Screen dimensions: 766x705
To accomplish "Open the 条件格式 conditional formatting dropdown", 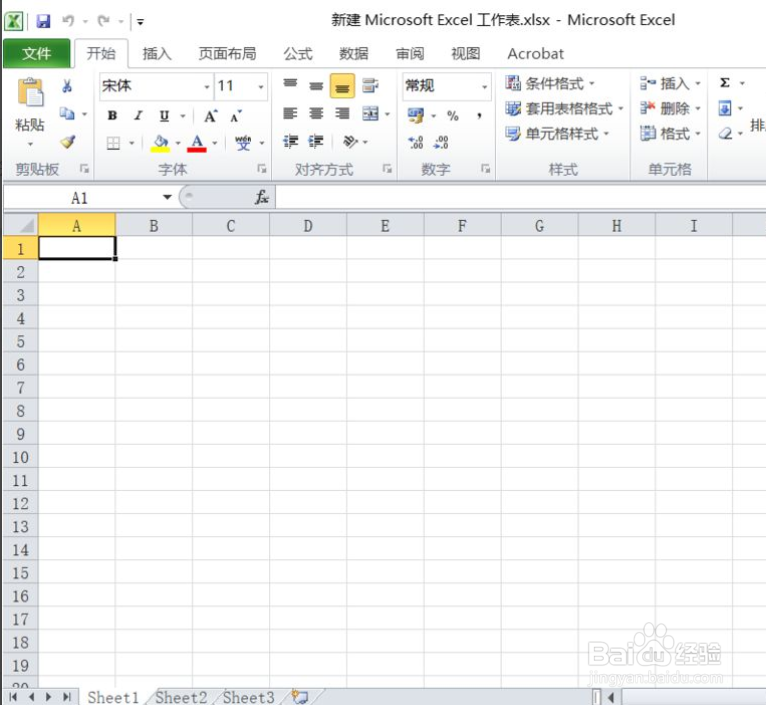I will [550, 84].
